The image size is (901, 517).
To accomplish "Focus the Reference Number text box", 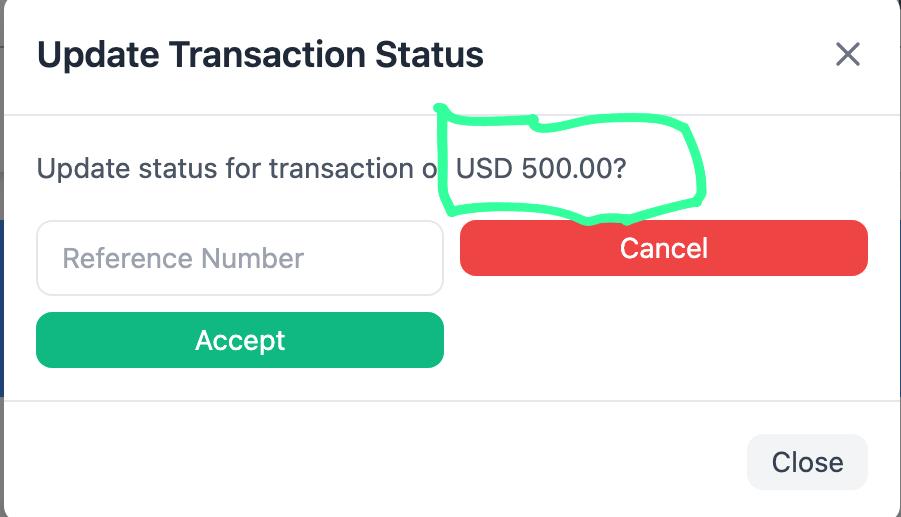I will click(x=240, y=258).
